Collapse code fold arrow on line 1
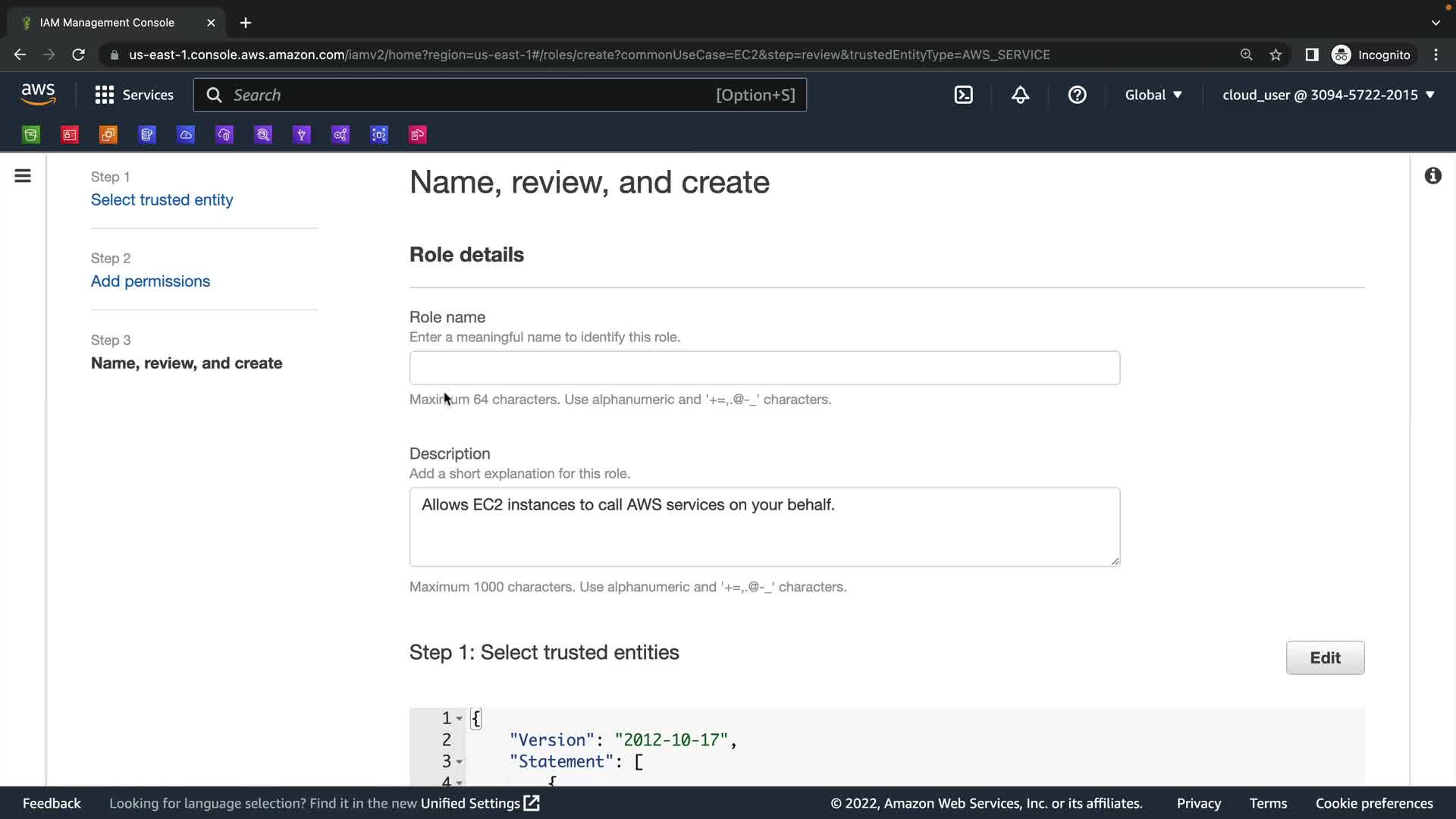The width and height of the screenshot is (1456, 819). (x=460, y=719)
